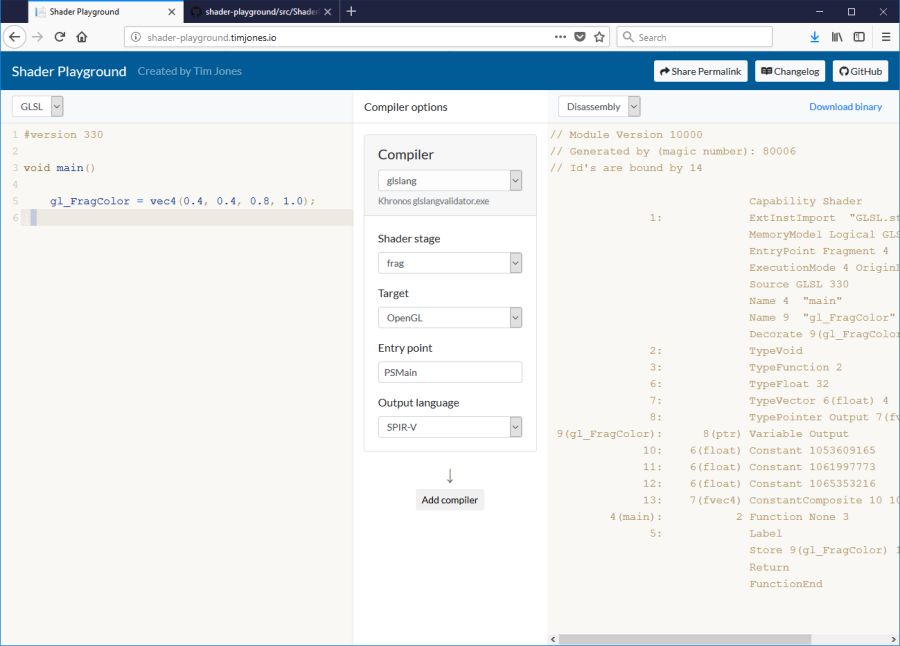Toggle the sidebar view icon

tap(859, 37)
